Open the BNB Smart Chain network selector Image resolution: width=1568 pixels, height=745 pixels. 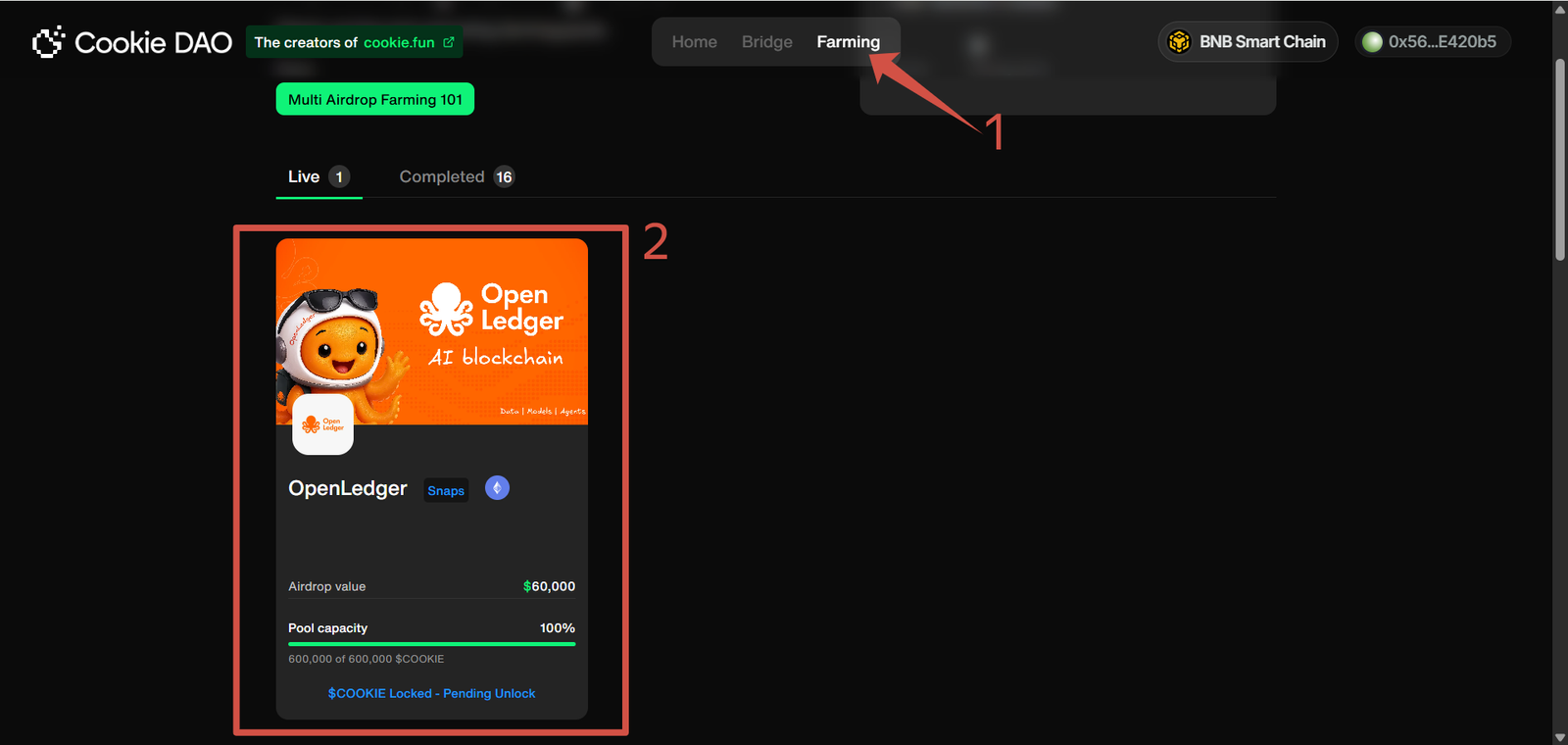point(1248,42)
